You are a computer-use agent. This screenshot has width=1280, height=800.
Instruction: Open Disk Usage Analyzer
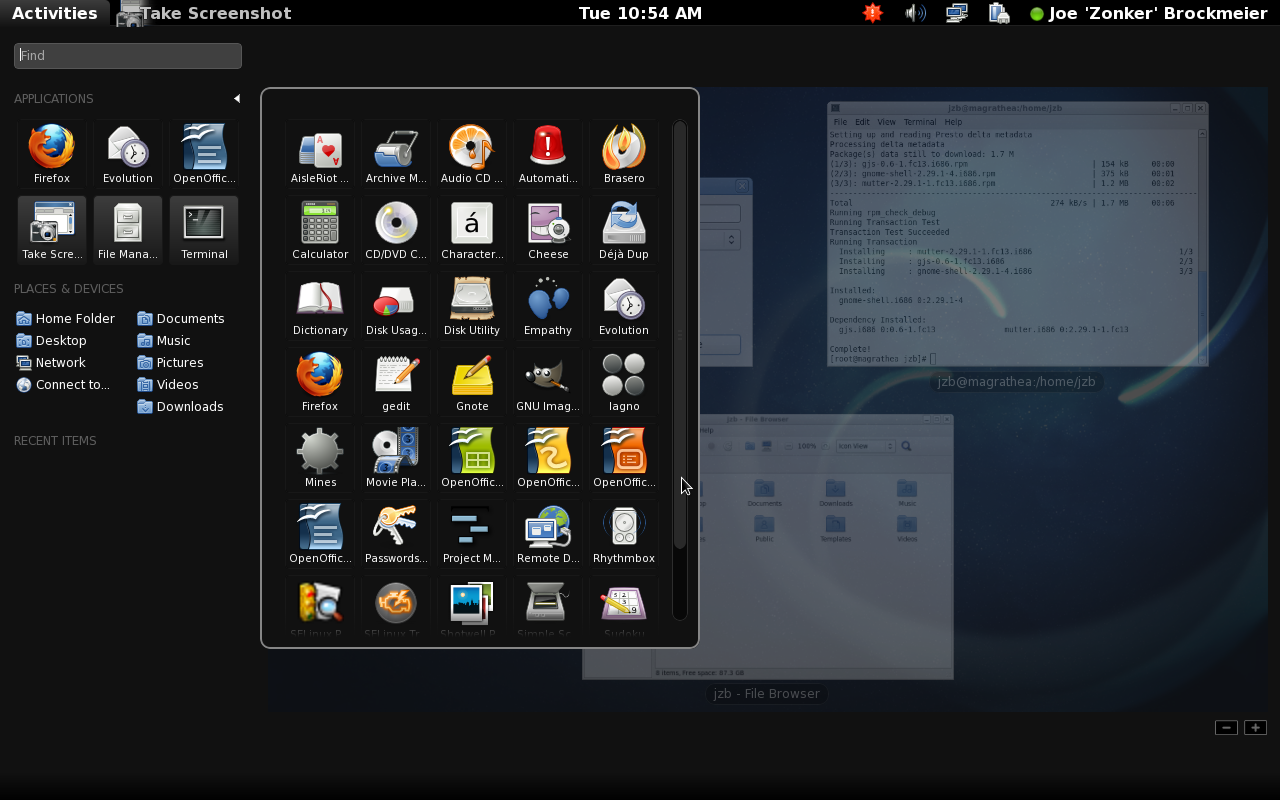(396, 305)
